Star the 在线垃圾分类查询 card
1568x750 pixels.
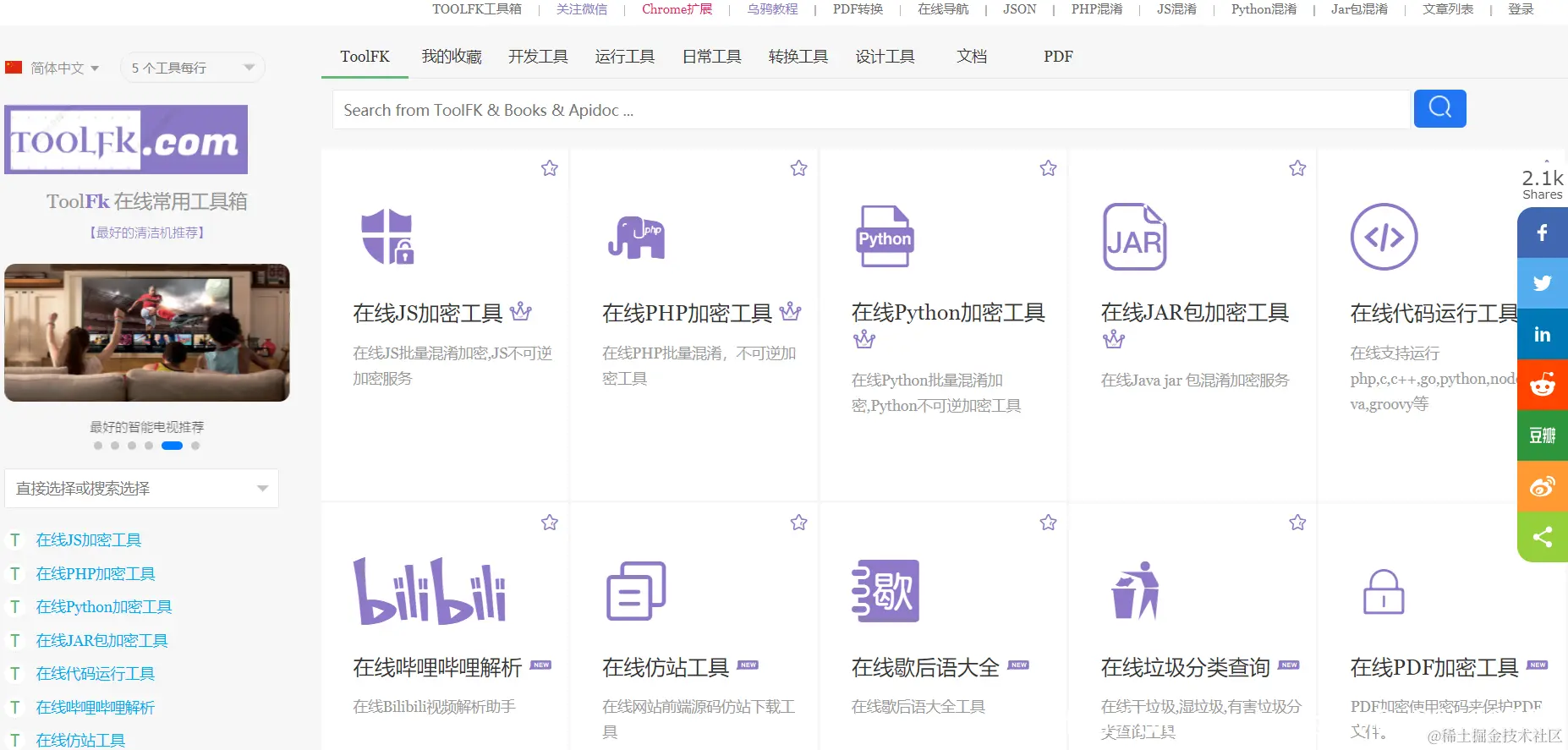pyautogui.click(x=1297, y=523)
